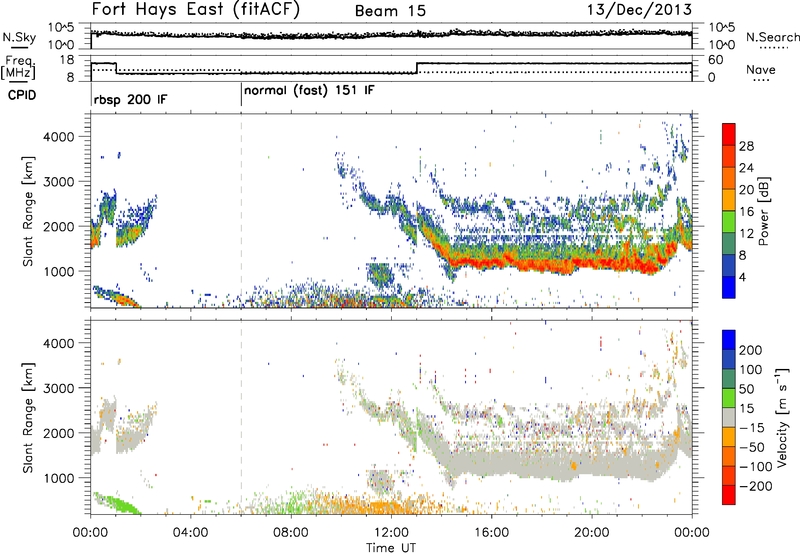
Task: Click the "Velocity [m s-1]" color bar title
Action: point(781,416)
